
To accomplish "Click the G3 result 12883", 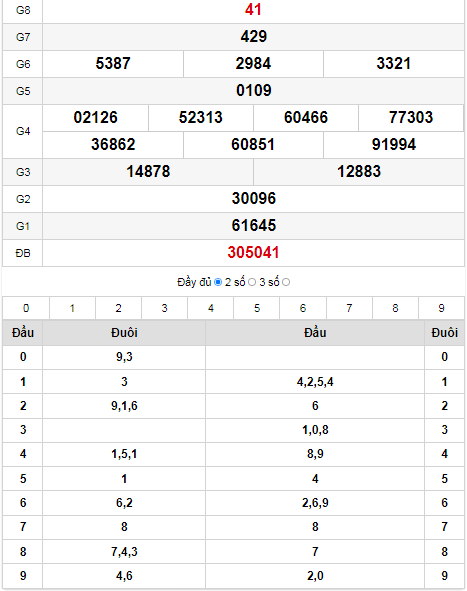I will coord(359,171).
